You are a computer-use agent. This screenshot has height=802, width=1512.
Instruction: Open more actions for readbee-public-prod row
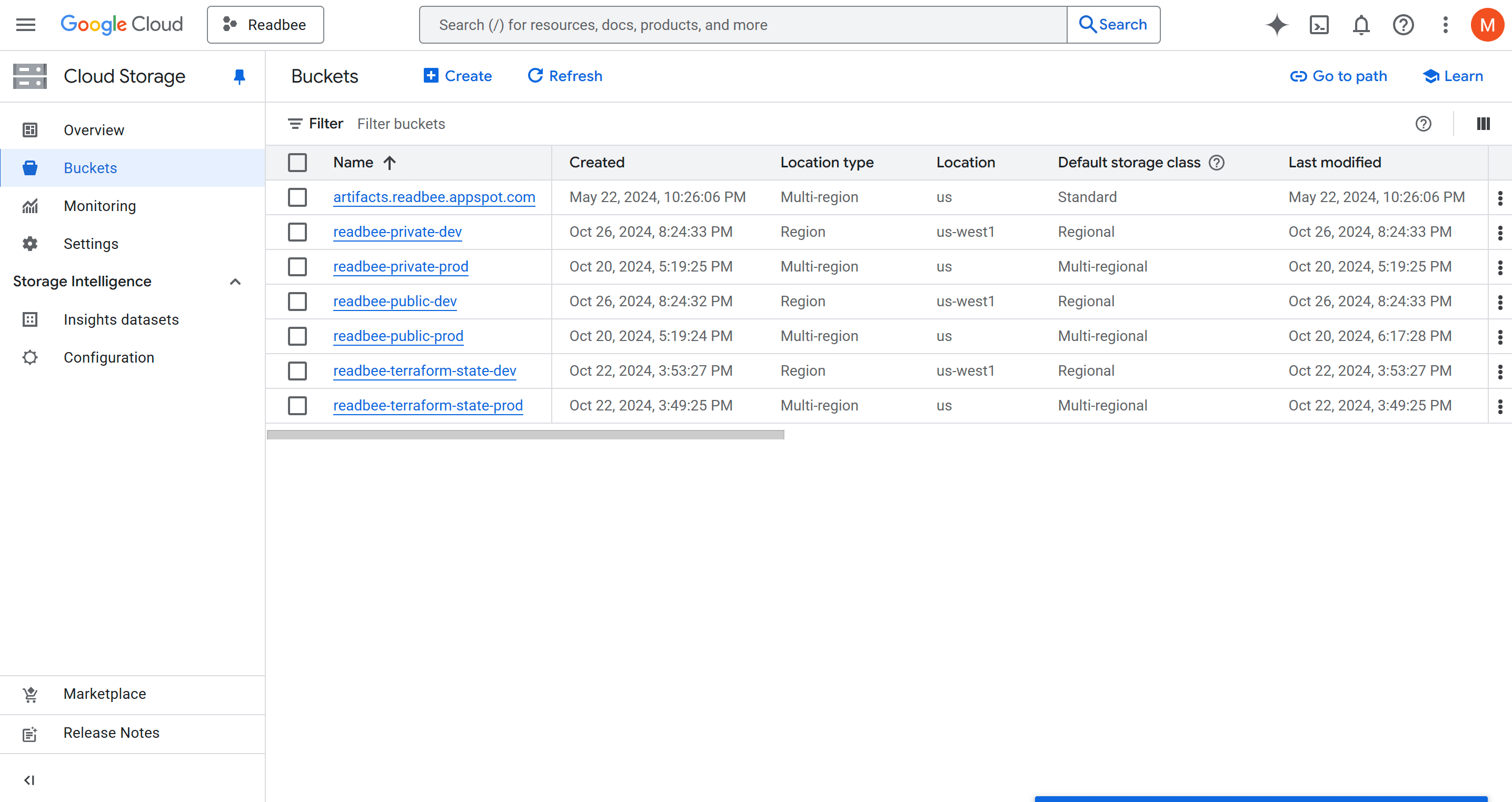(1500, 336)
